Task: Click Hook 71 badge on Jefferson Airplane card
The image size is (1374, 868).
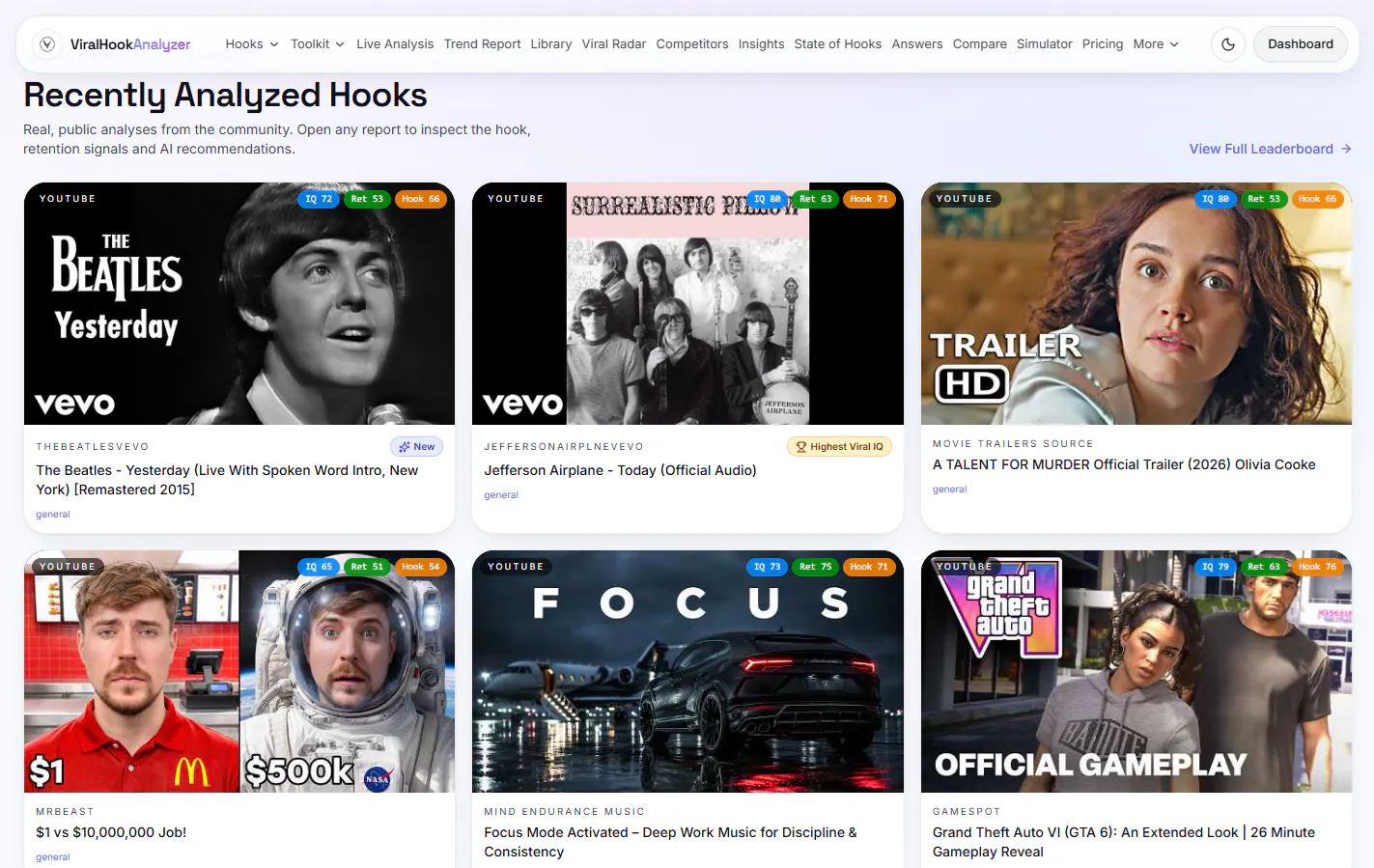Action: (869, 199)
